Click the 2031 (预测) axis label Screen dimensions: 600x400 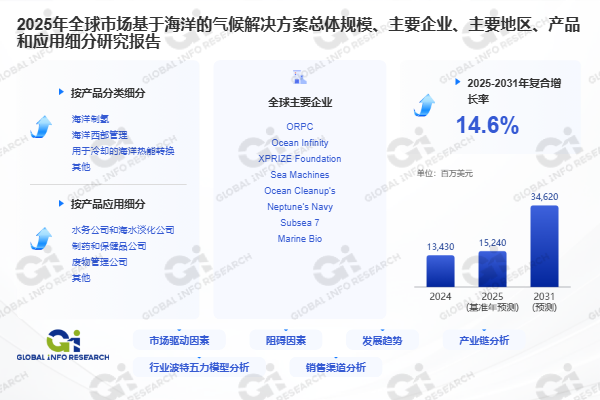click(544, 302)
